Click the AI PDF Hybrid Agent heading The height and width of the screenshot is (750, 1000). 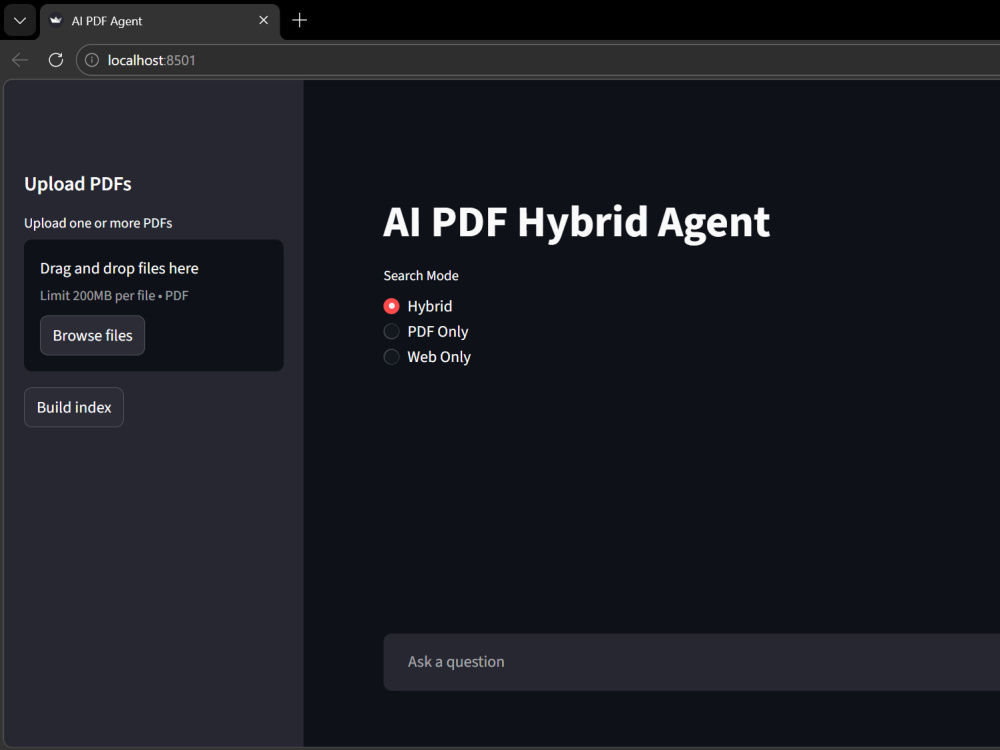pos(577,223)
